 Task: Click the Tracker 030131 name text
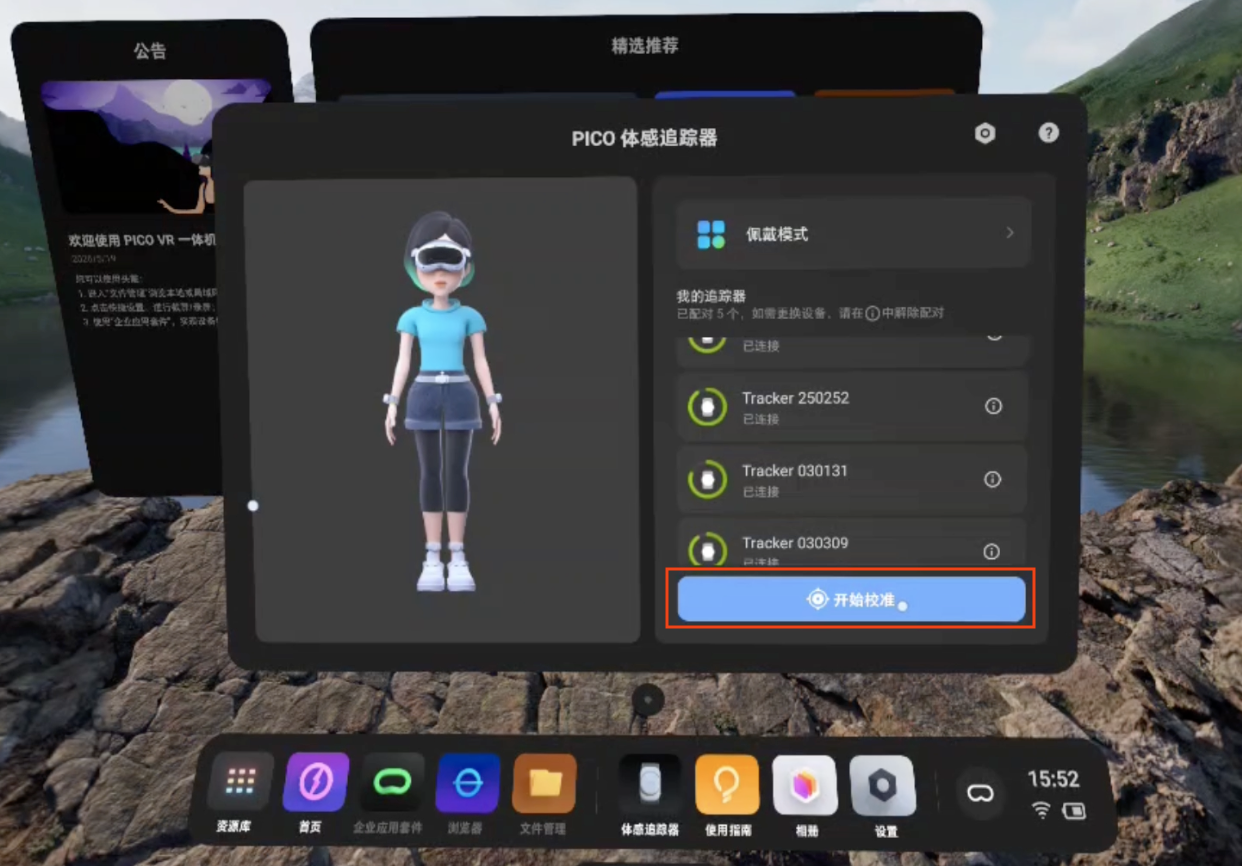(794, 470)
